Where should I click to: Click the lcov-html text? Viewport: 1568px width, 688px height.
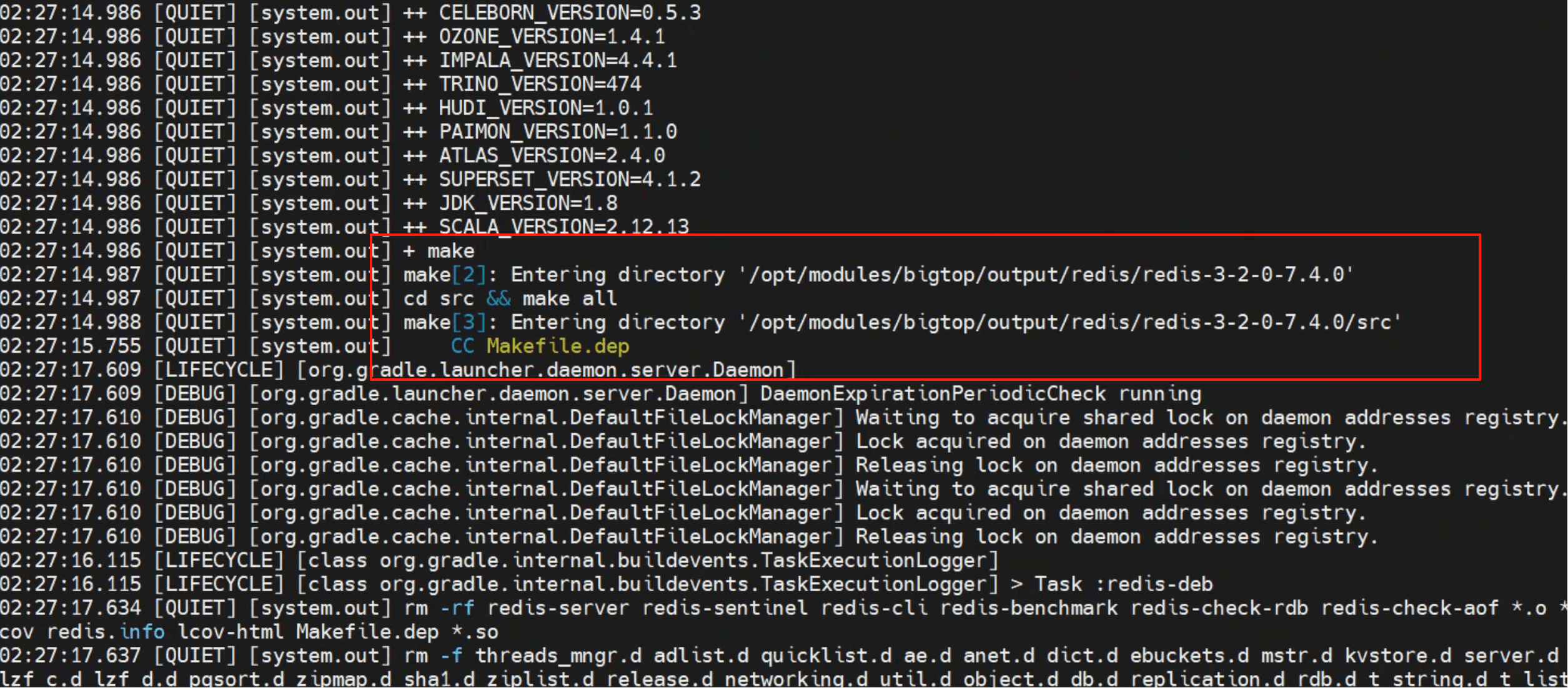[231, 632]
